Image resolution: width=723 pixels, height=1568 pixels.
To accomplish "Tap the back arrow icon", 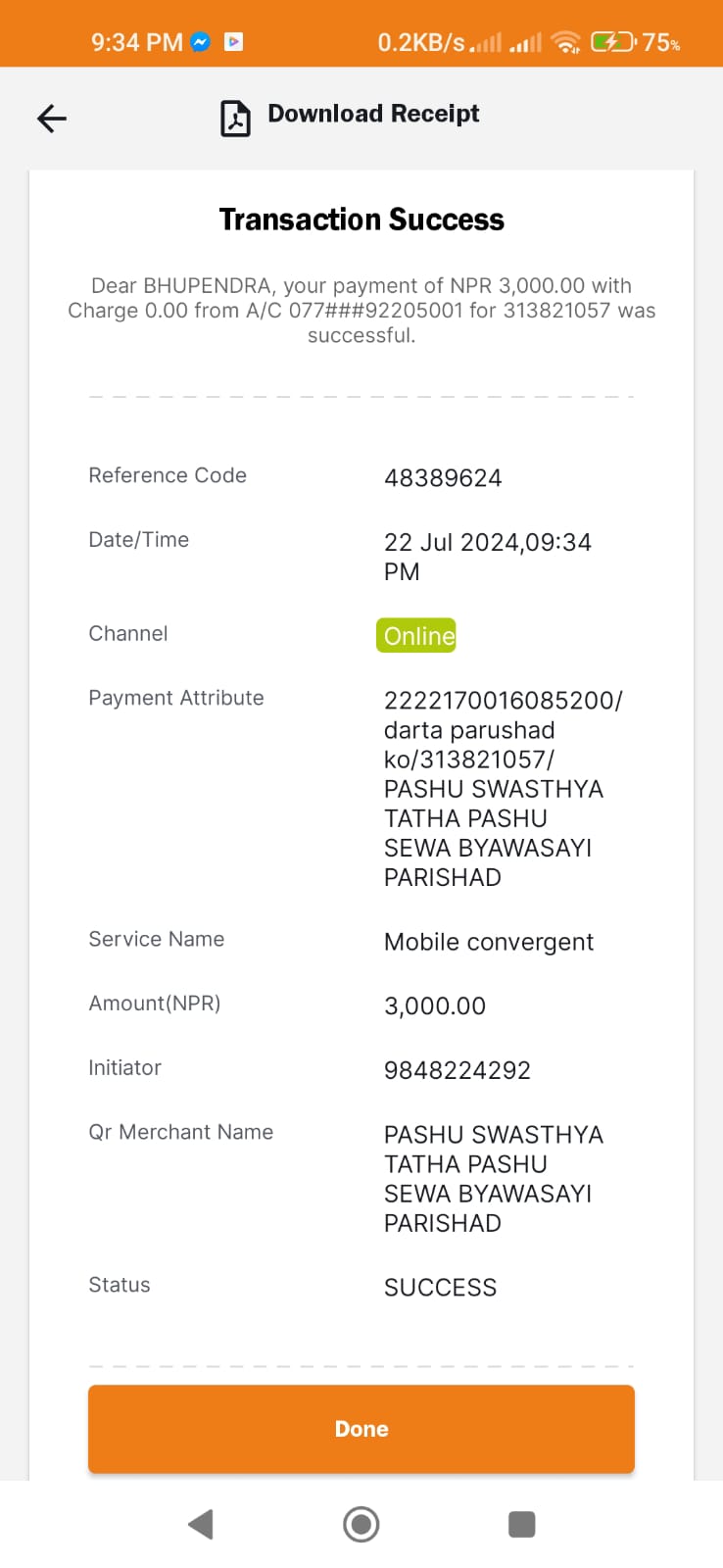I will tap(52, 119).
